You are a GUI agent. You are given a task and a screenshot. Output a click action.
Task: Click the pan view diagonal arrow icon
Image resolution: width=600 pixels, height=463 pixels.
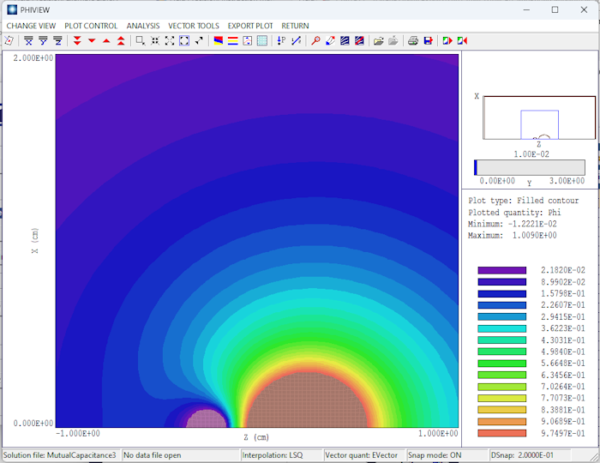click(x=199, y=41)
